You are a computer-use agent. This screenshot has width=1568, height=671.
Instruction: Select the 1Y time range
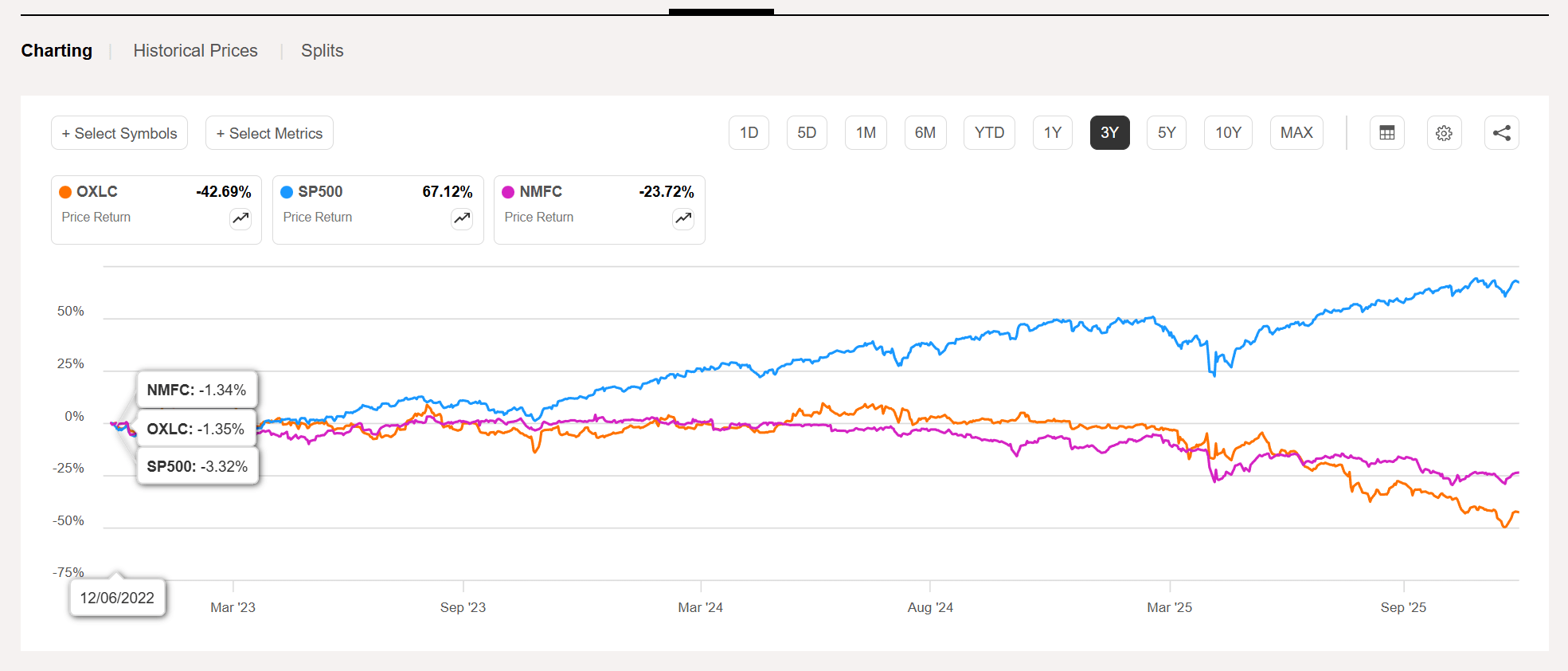tap(1052, 133)
